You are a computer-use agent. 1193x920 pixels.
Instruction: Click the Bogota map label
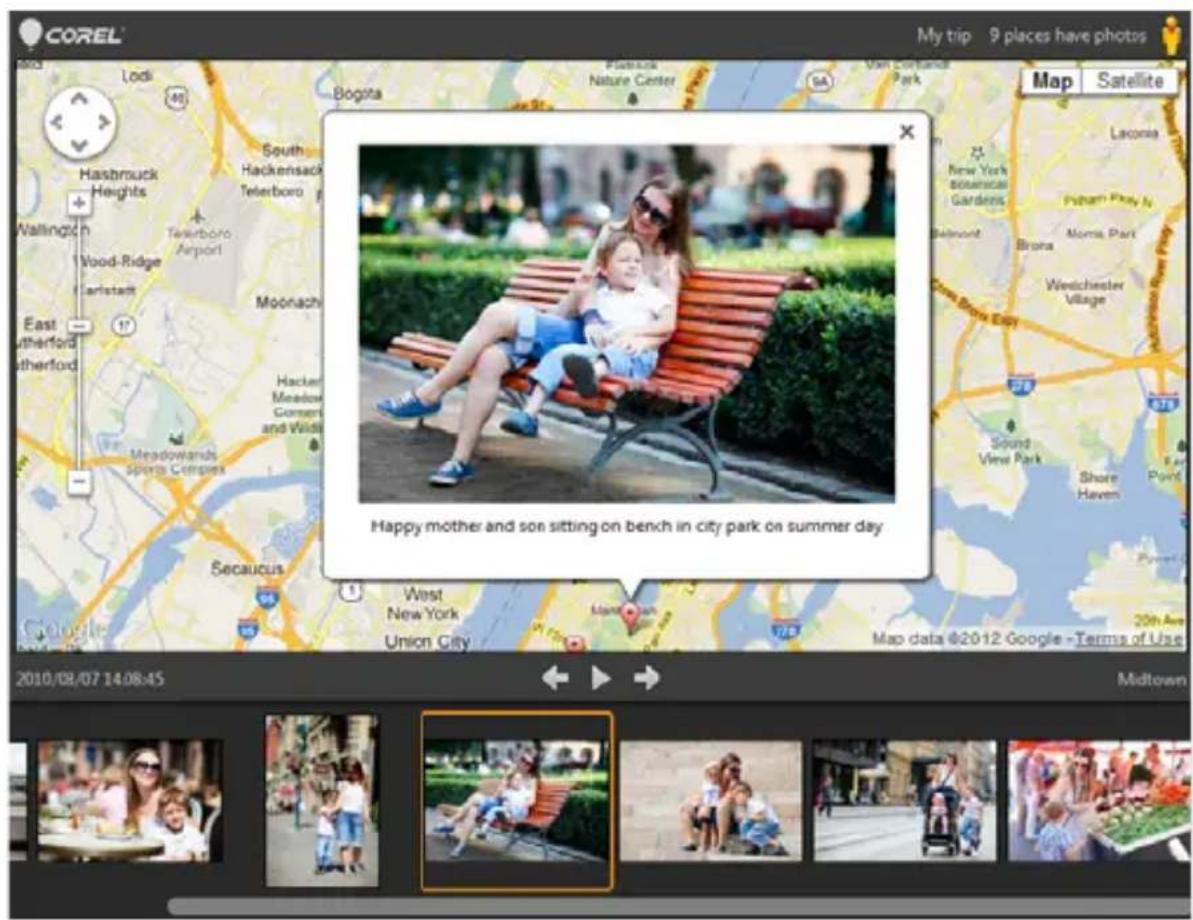pyautogui.click(x=357, y=93)
